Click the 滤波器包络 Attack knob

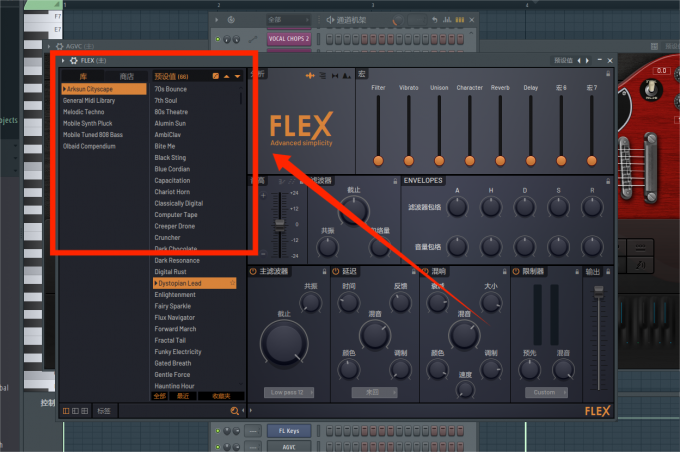[x=457, y=208]
